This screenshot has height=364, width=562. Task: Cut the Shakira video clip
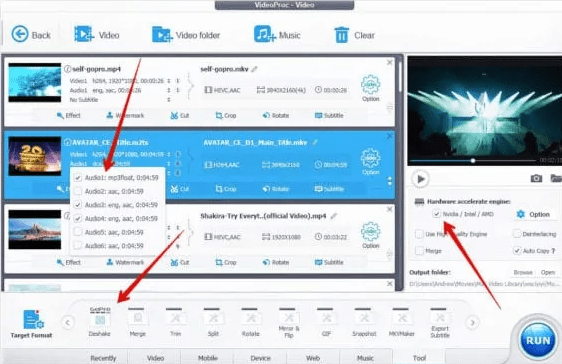180,262
